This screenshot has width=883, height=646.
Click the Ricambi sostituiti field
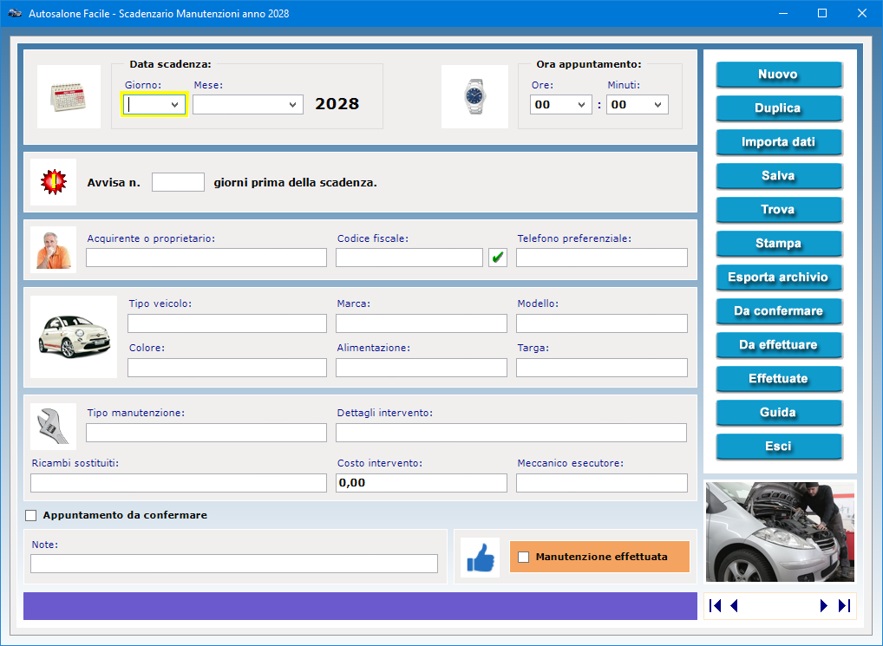coord(179,483)
